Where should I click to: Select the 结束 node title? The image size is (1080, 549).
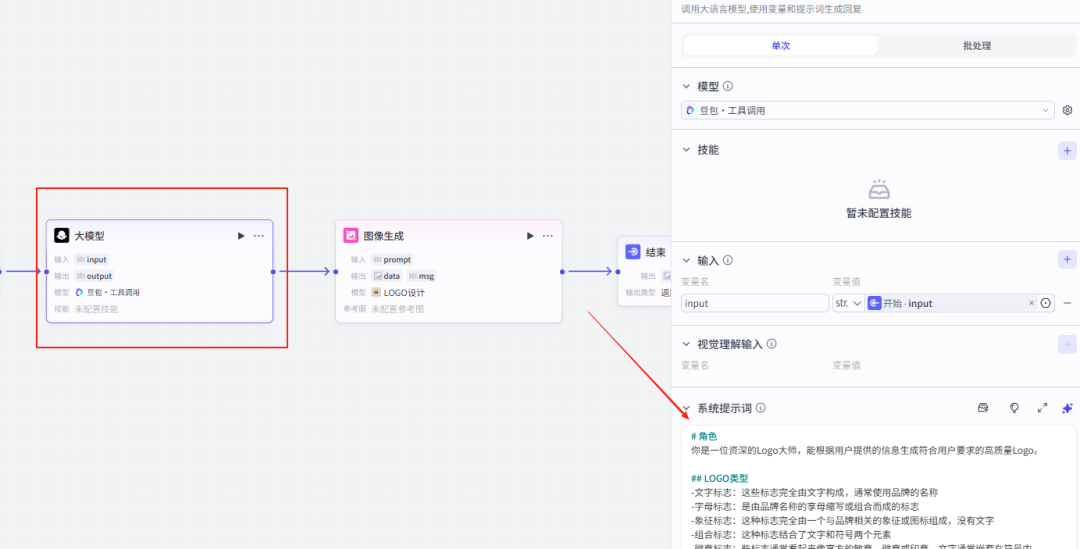click(656, 253)
